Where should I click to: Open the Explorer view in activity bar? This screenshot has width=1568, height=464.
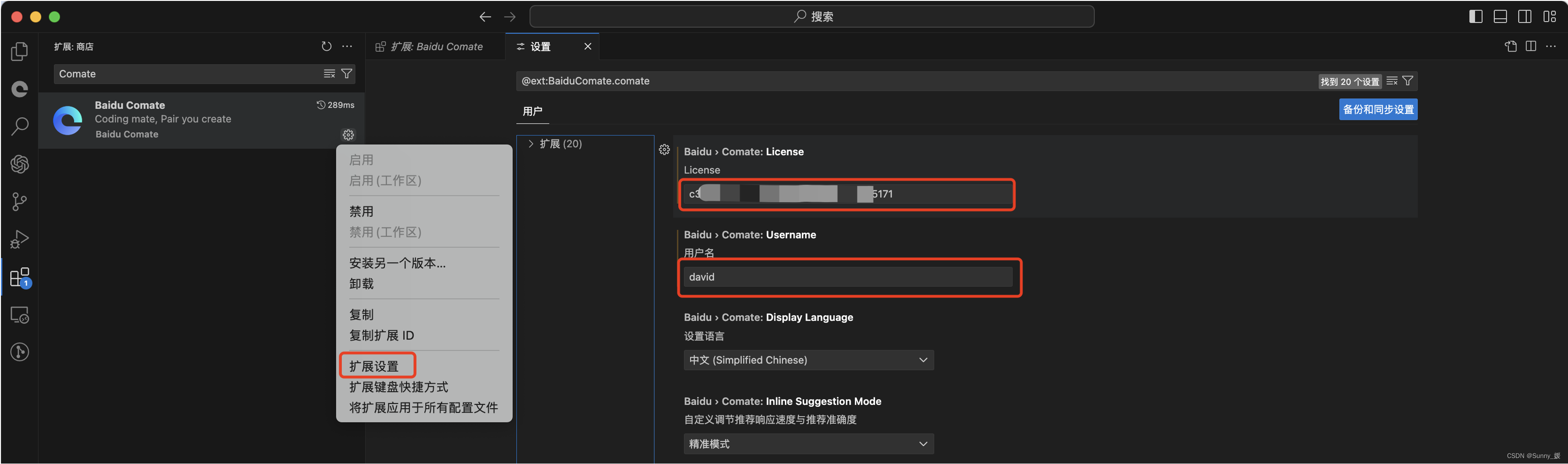point(20,52)
